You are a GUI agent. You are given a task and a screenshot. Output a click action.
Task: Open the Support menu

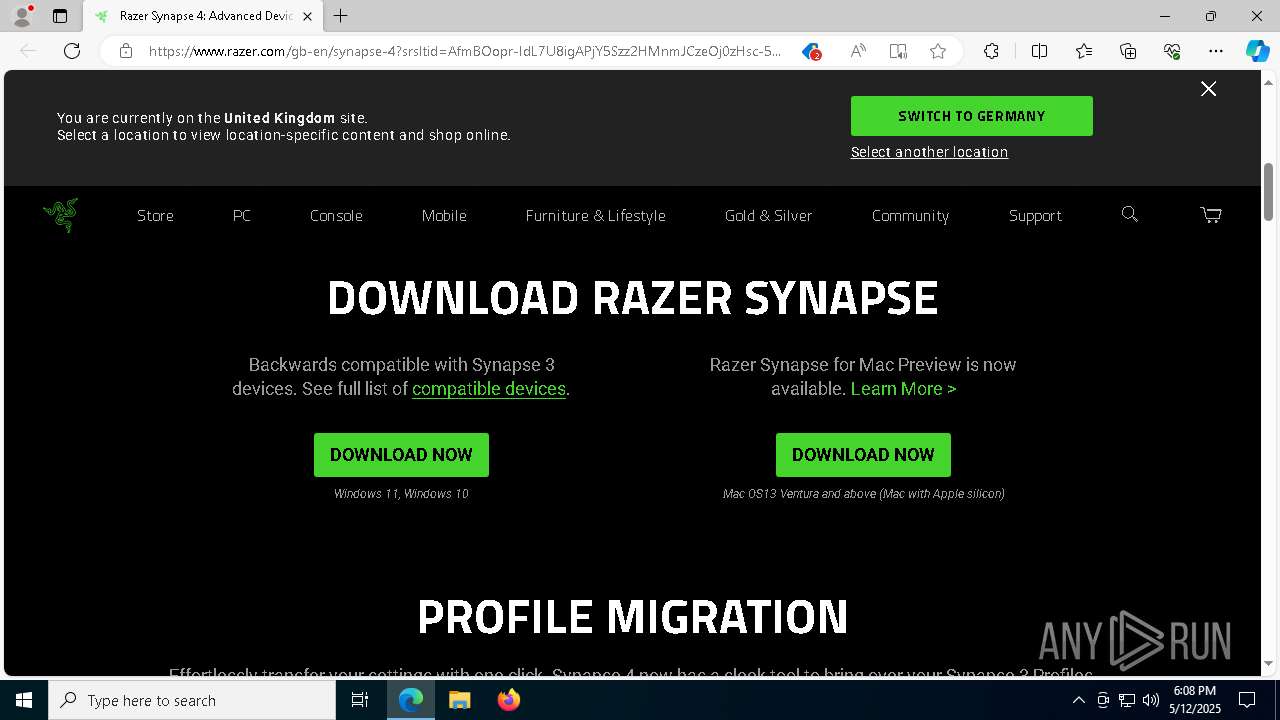point(1035,215)
